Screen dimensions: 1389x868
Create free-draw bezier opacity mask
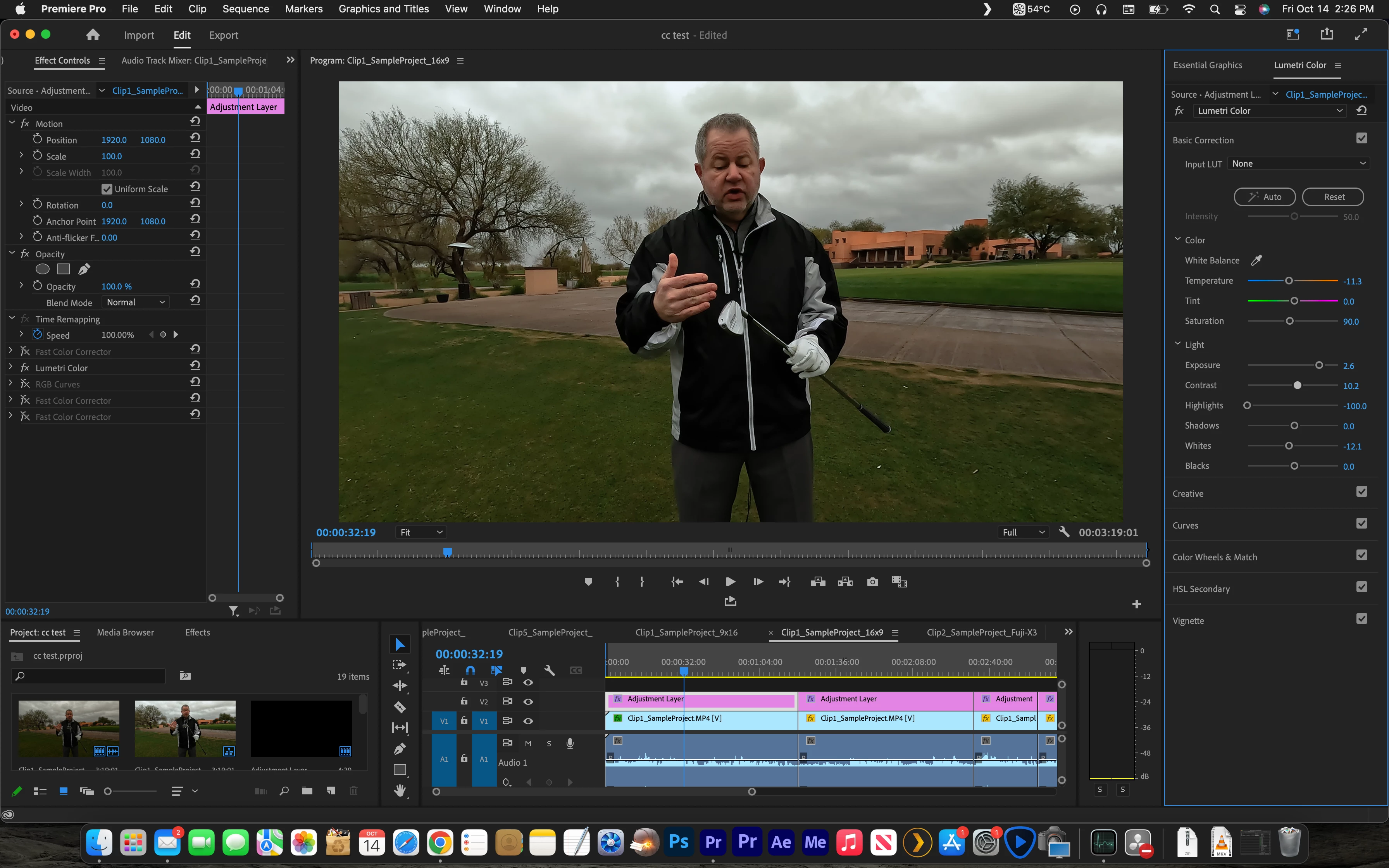(84, 269)
